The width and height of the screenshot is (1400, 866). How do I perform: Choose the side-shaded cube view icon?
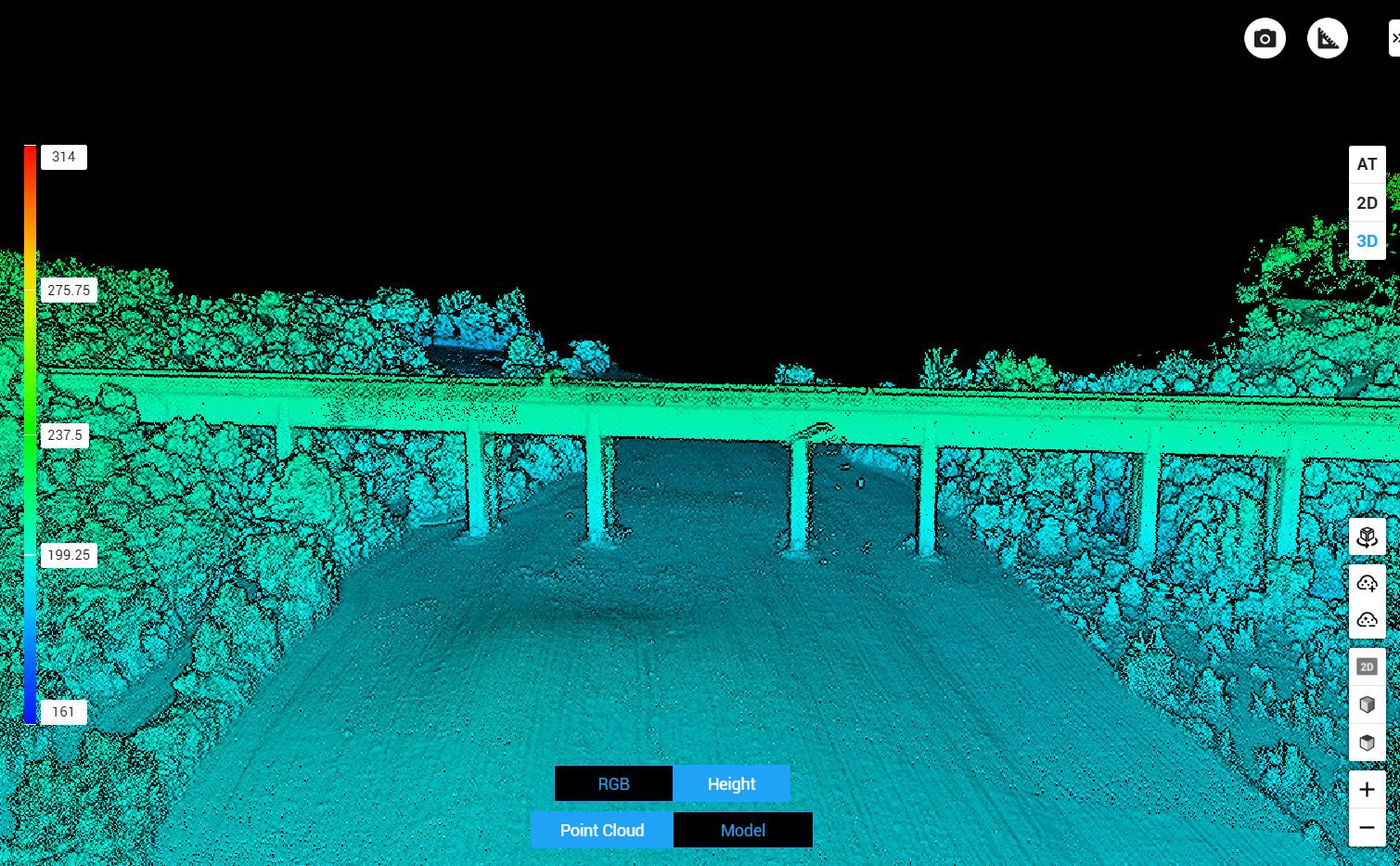(x=1367, y=704)
